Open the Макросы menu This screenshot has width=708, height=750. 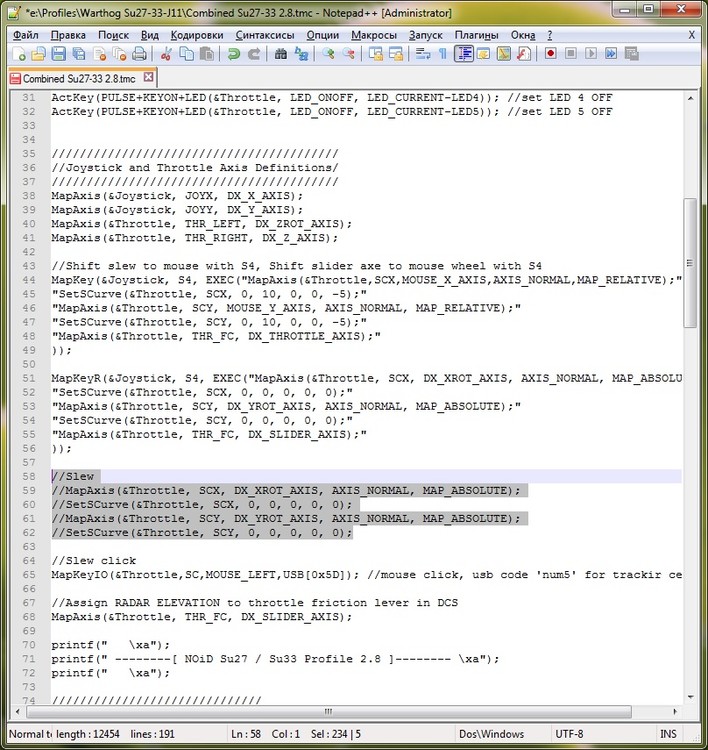(374, 35)
